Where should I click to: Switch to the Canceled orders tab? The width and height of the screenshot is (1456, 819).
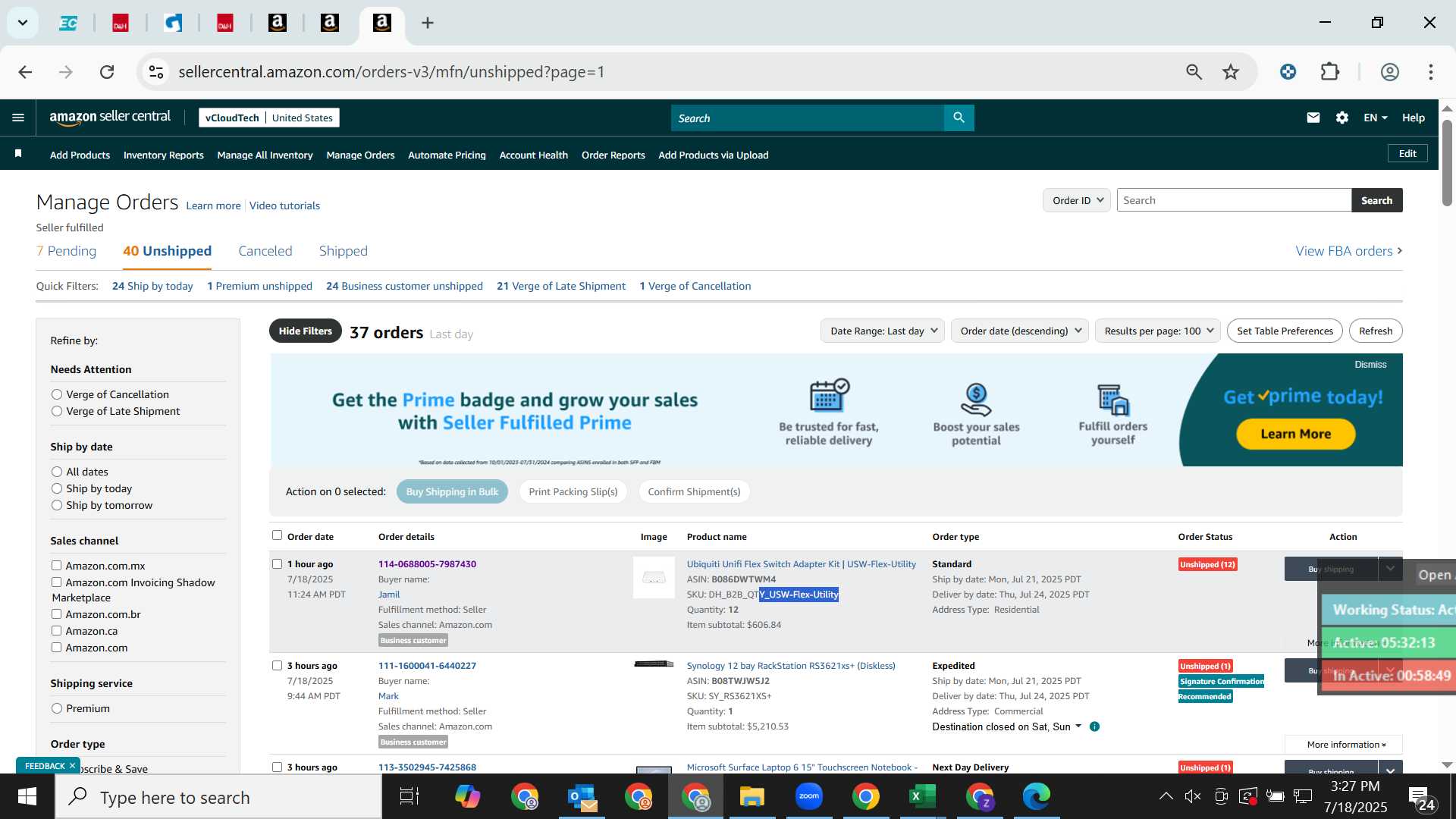(265, 251)
